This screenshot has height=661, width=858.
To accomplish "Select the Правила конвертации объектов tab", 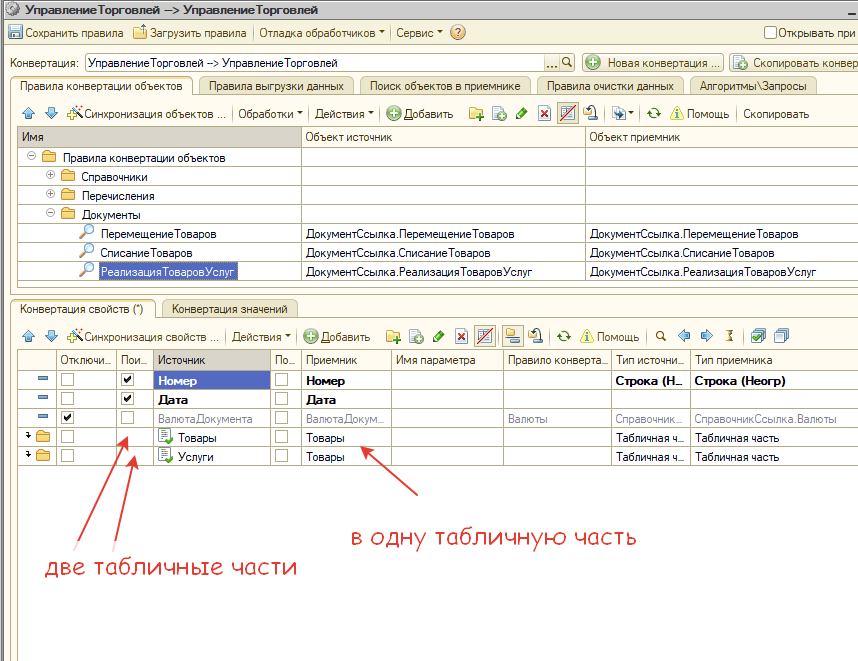I will [101, 86].
